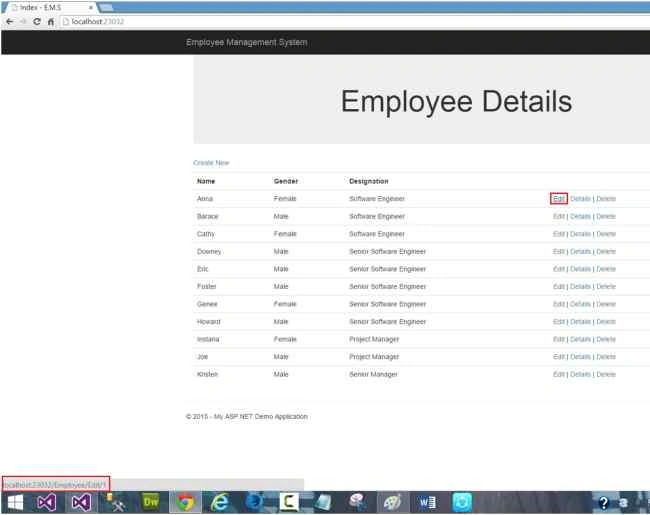650x515 pixels.
Task: Click the browser Forward arrow
Action: [x=23, y=22]
